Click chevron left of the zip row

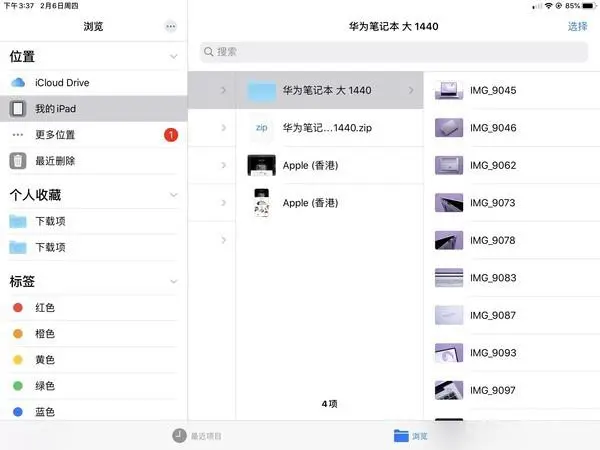click(223, 128)
